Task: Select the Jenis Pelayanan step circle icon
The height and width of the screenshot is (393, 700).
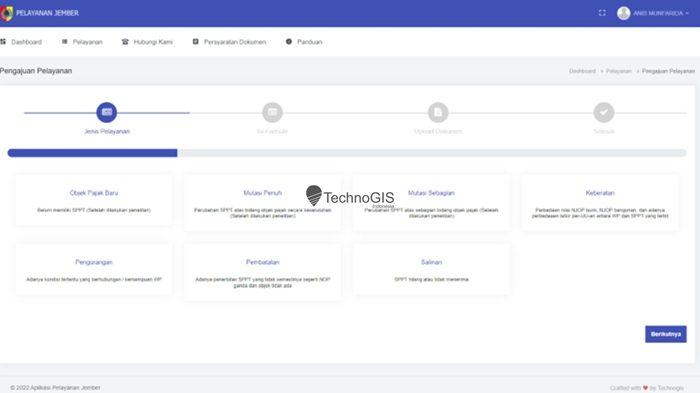Action: click(107, 112)
